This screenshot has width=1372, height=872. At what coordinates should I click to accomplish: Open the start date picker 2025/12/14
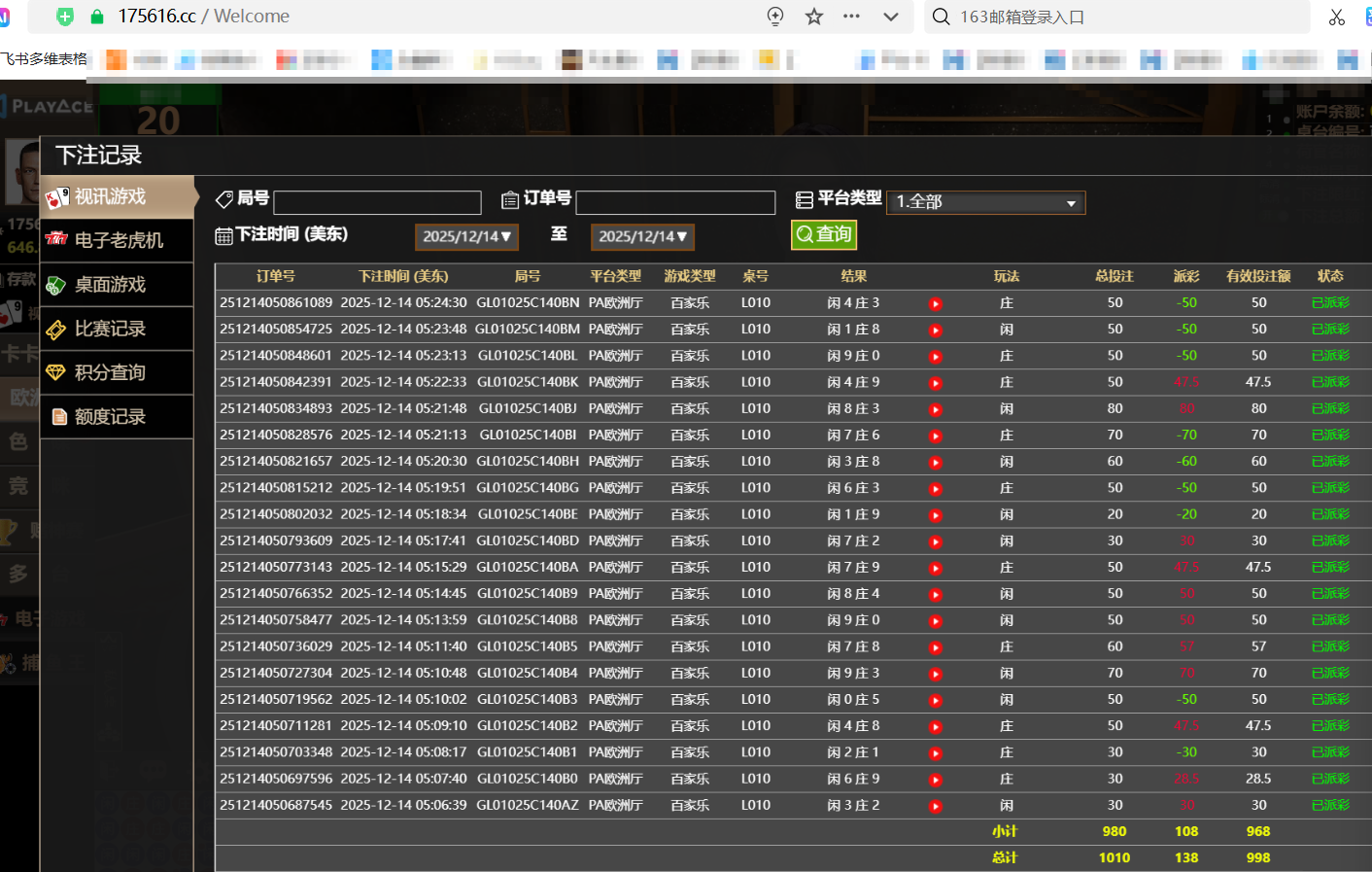click(466, 237)
